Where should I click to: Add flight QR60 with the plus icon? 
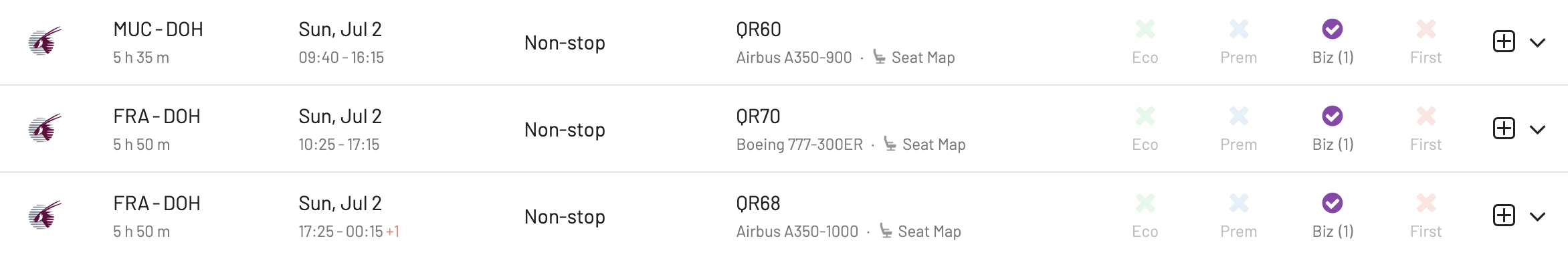(x=1504, y=41)
